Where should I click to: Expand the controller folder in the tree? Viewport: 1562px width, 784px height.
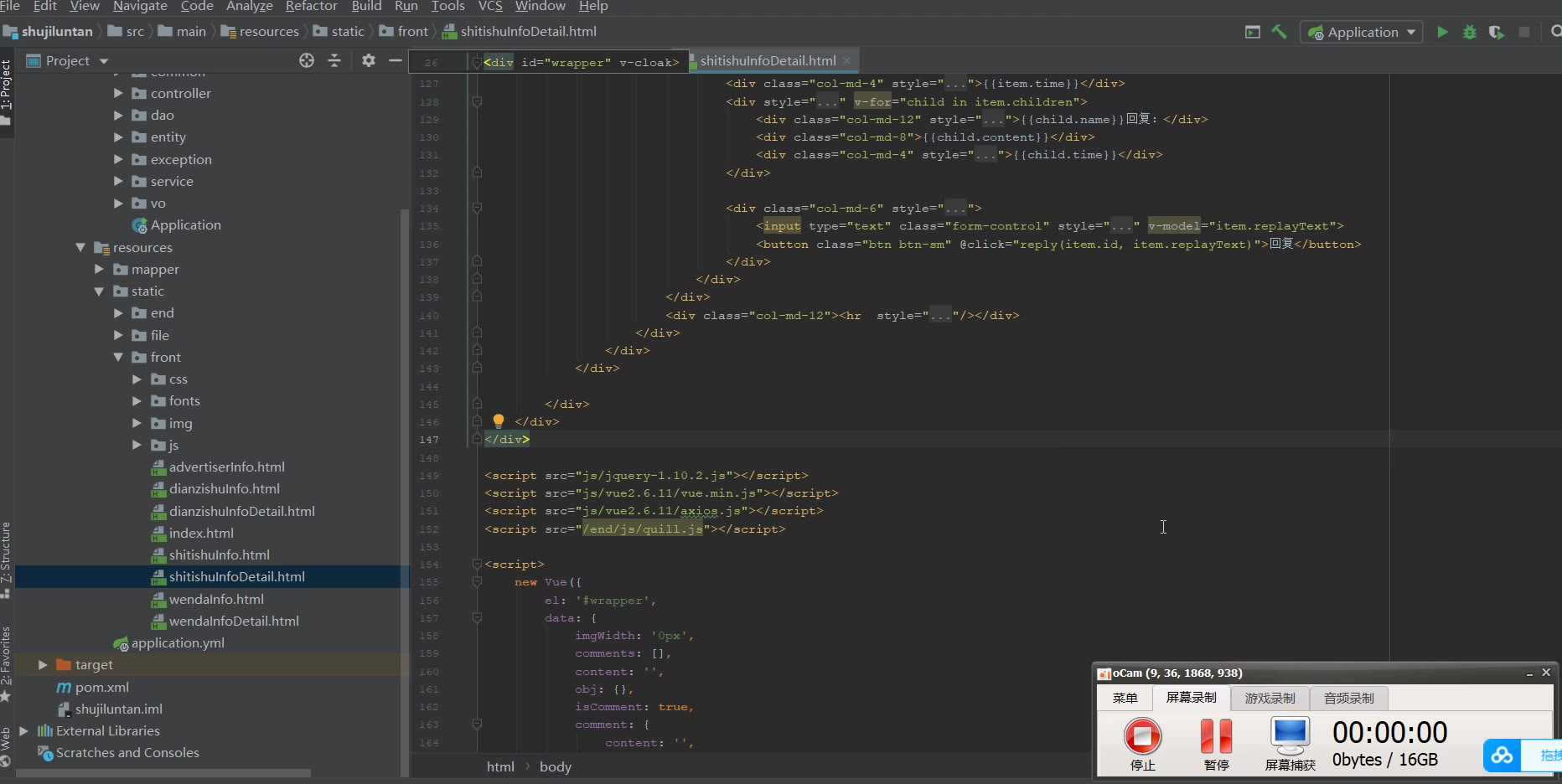coord(118,94)
